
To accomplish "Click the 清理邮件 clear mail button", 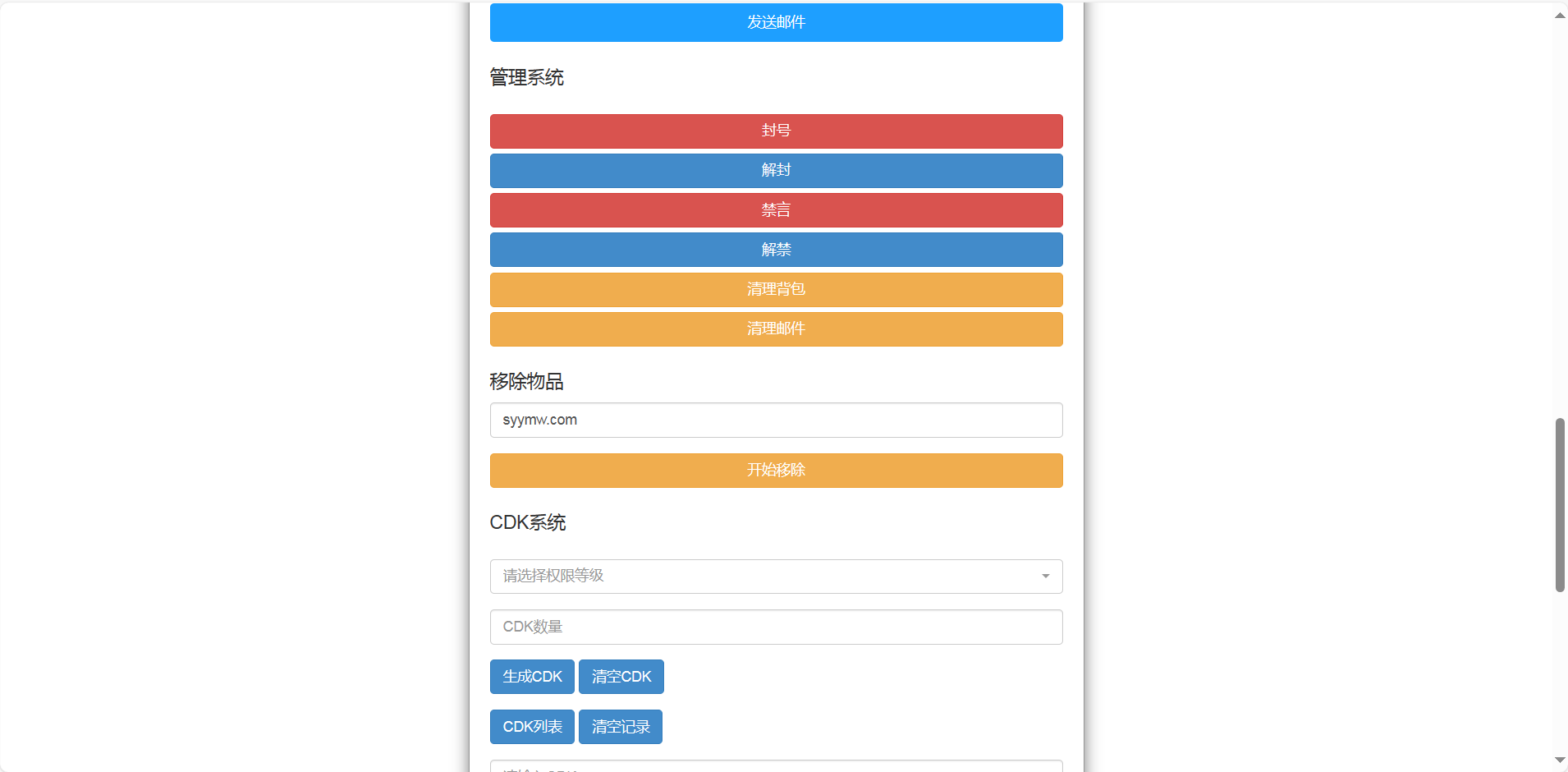I will 775,329.
